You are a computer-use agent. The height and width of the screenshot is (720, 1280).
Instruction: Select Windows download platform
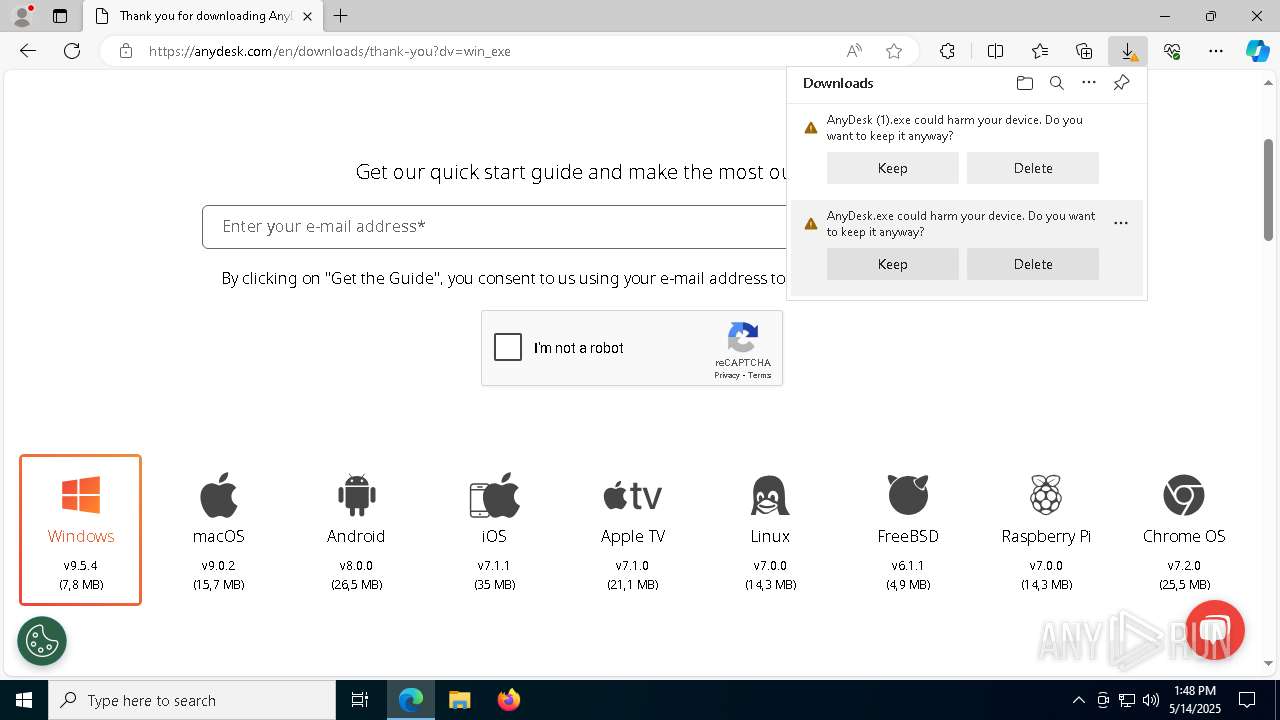[x=80, y=530]
